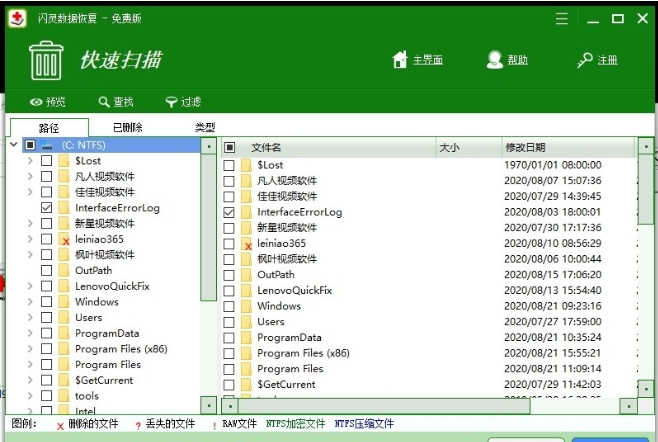This screenshot has width=658, height=442.
Task: Click the 预览 eye icon
Action: 36,102
